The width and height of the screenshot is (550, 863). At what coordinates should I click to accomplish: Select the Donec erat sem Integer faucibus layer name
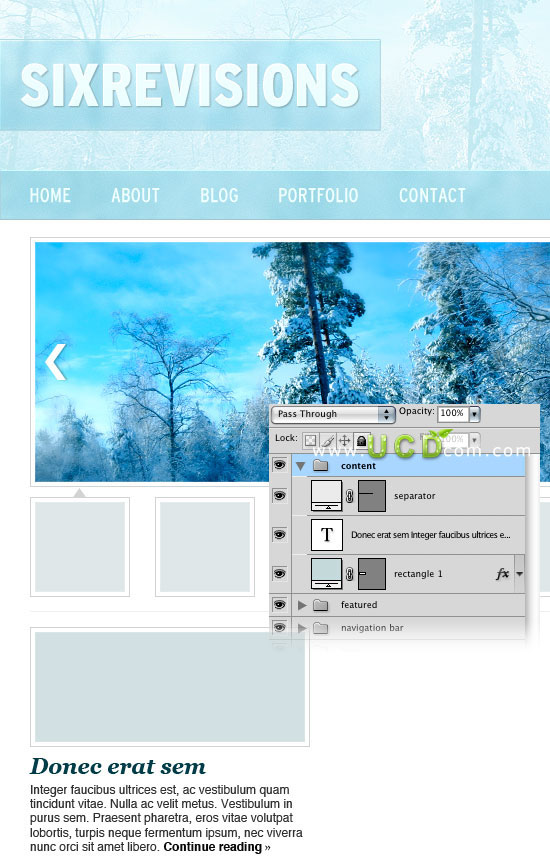click(x=431, y=534)
